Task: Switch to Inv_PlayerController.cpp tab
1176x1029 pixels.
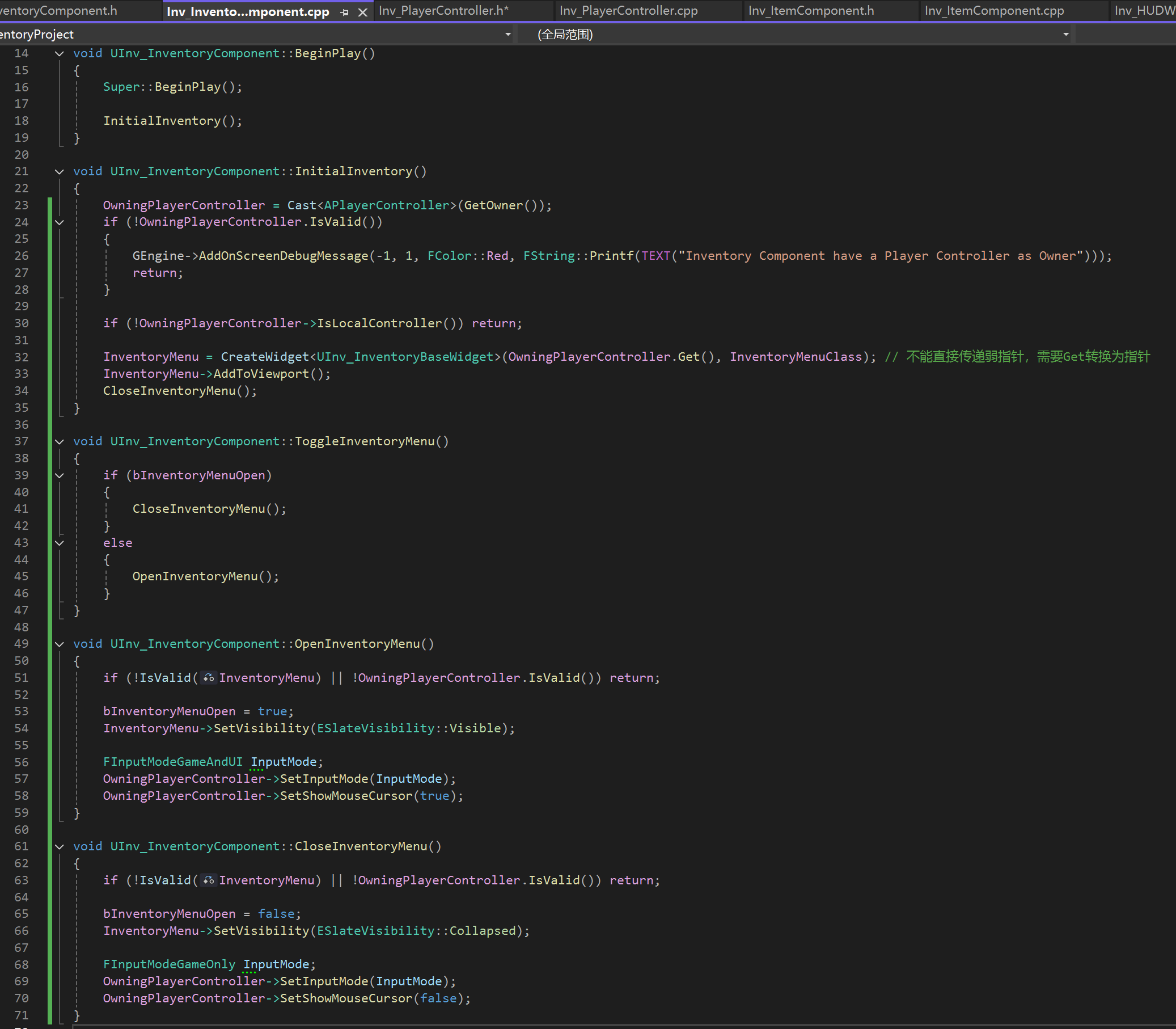Action: pos(628,11)
